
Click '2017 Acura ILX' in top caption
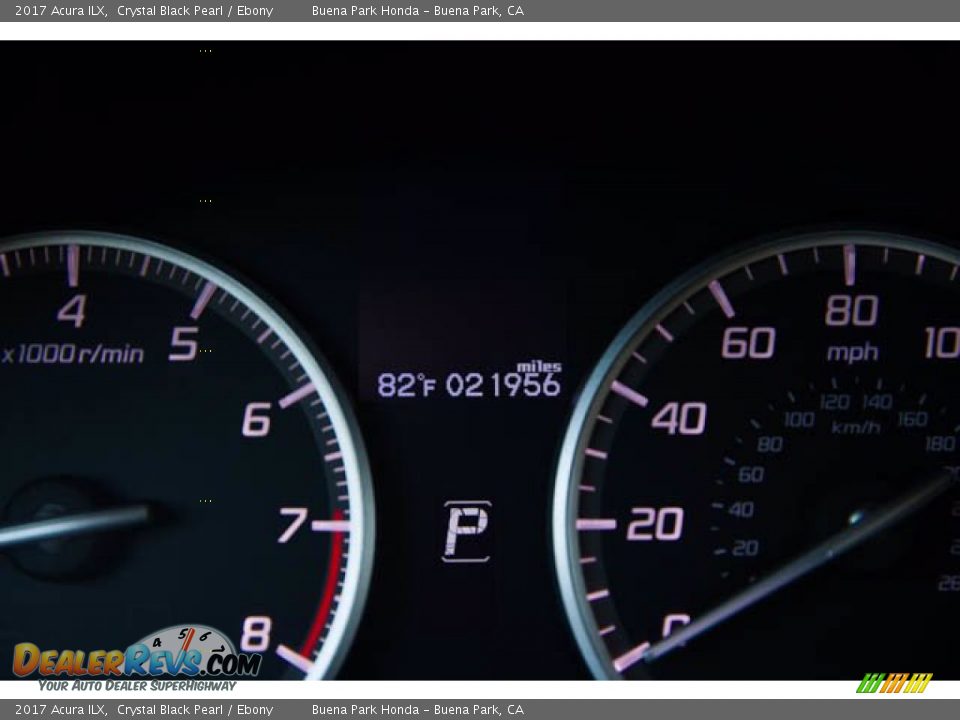coord(61,11)
